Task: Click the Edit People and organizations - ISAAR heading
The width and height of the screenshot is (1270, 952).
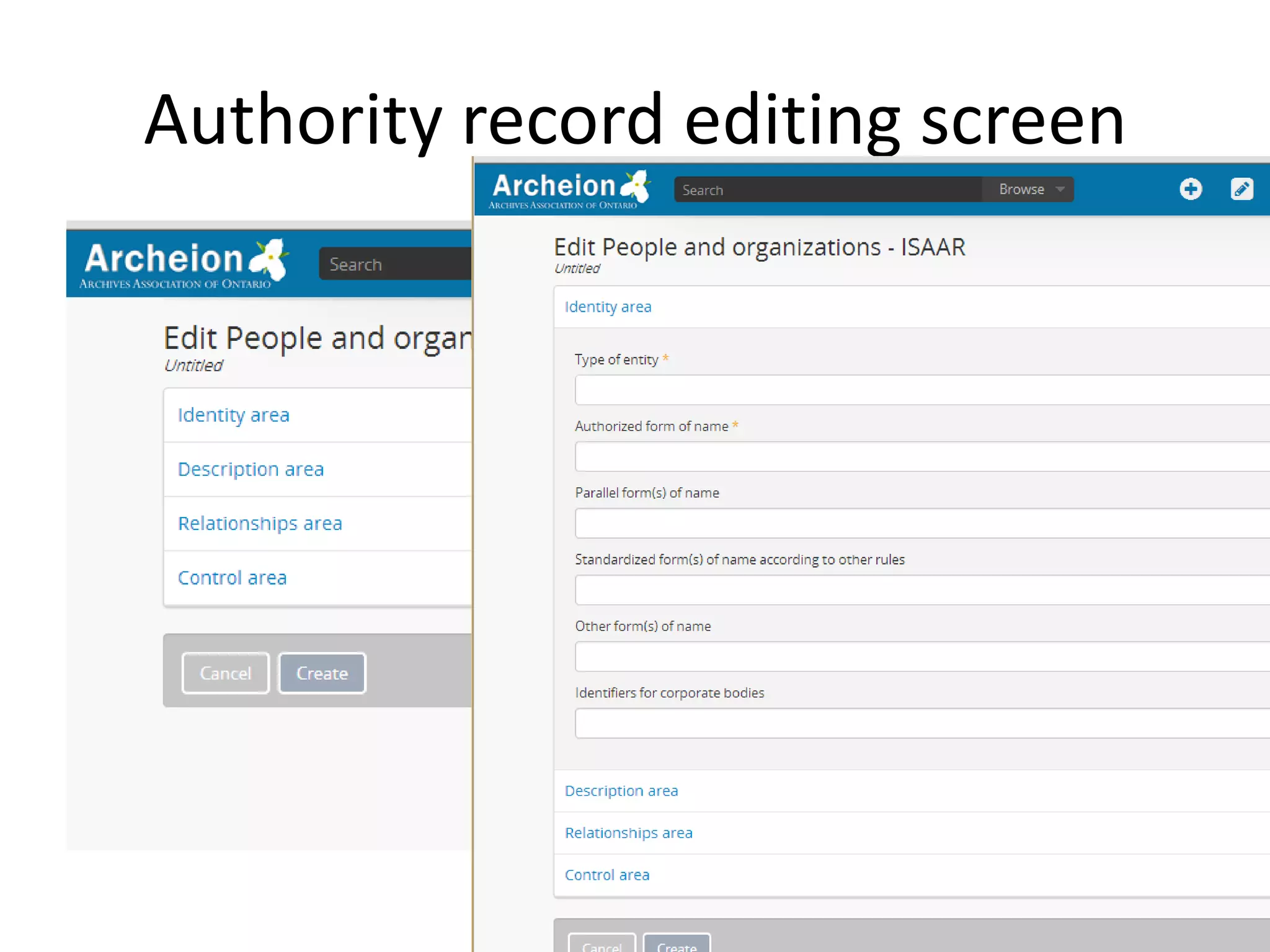Action: [760, 248]
